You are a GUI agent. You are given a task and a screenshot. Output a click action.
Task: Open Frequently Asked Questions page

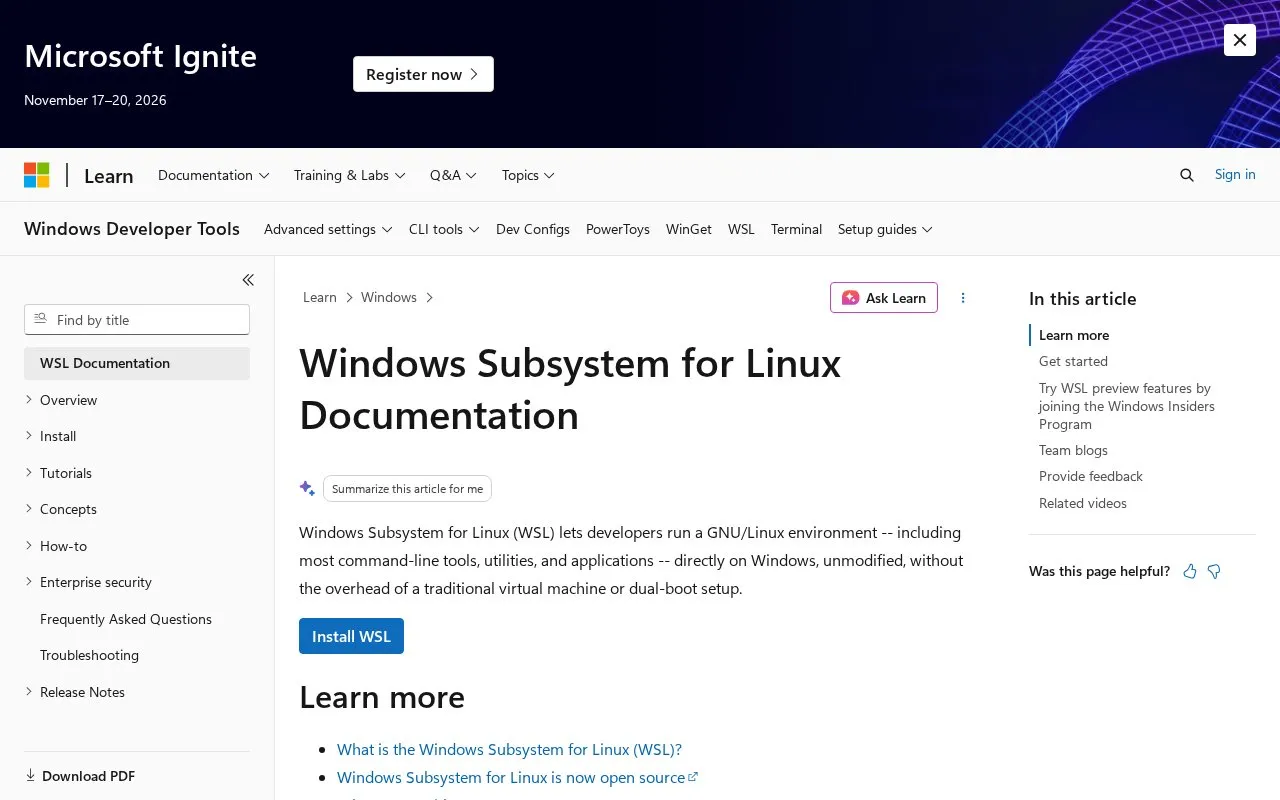pyautogui.click(x=126, y=619)
